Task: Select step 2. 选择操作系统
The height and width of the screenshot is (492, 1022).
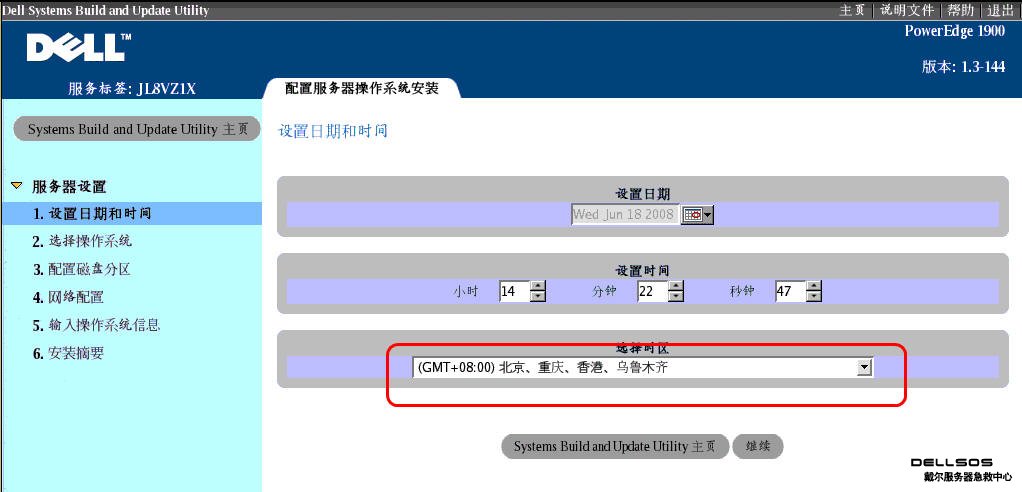Action: (x=90, y=241)
